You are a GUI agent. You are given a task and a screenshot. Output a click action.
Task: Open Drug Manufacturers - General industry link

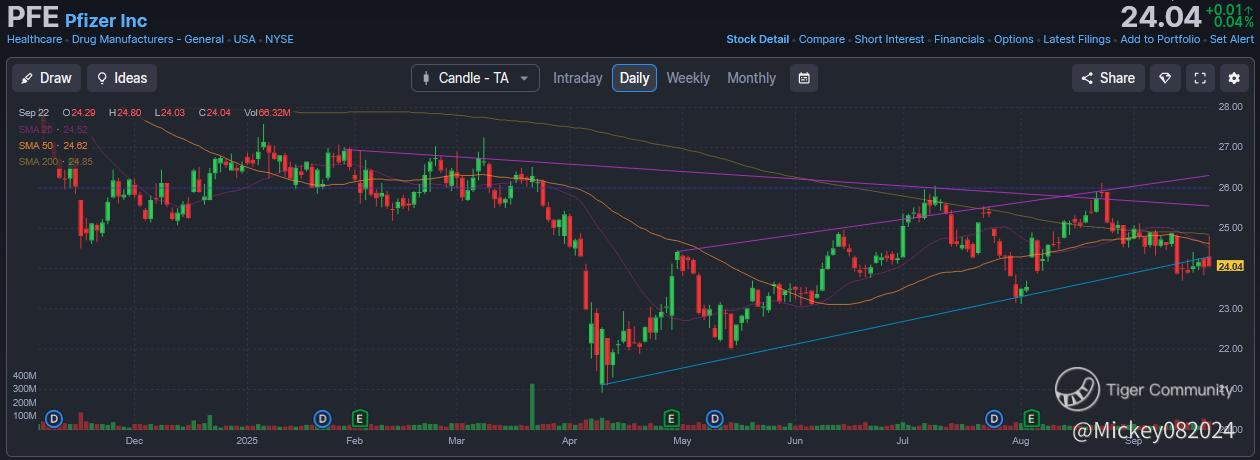click(x=148, y=40)
